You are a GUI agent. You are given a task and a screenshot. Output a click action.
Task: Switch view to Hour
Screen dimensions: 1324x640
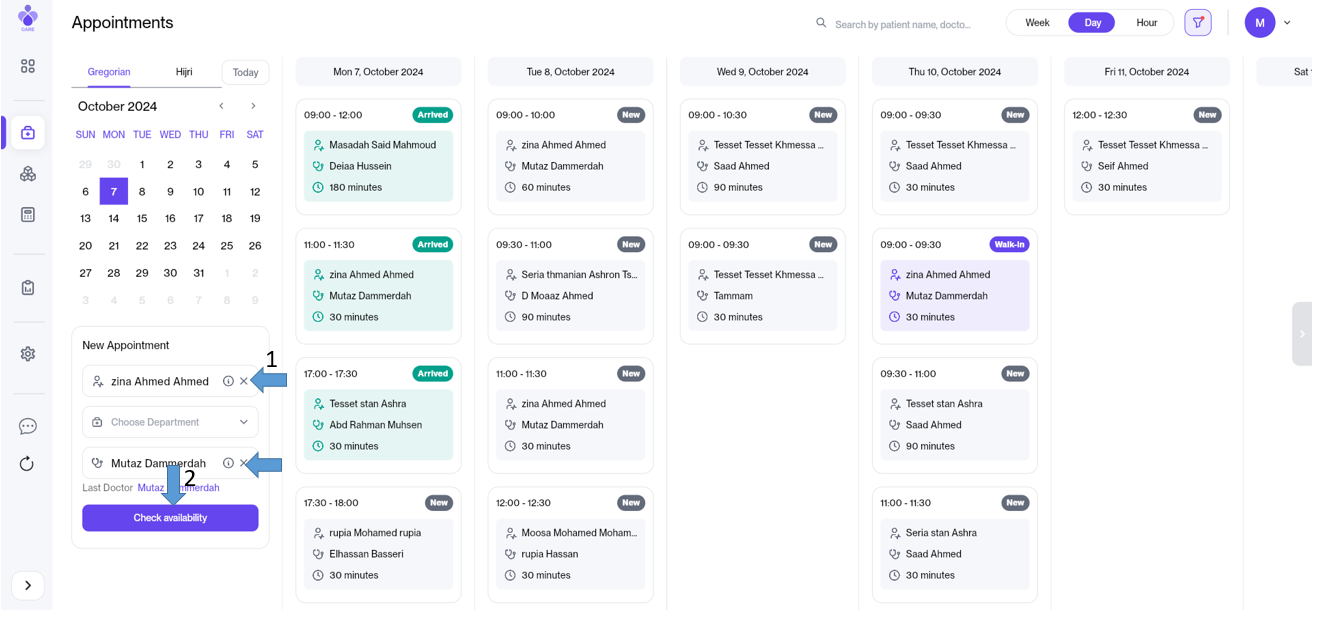pos(1146,23)
